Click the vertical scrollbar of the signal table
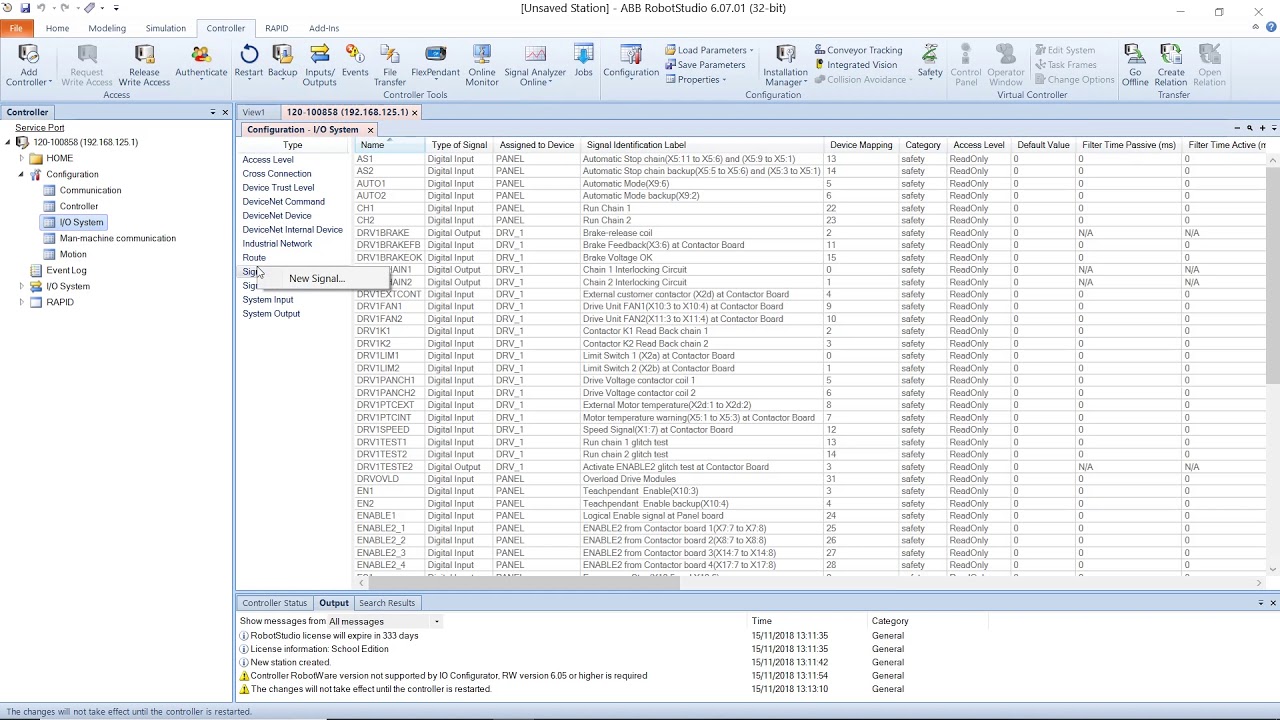Screen dimensions: 1280x720 tap(1273, 275)
